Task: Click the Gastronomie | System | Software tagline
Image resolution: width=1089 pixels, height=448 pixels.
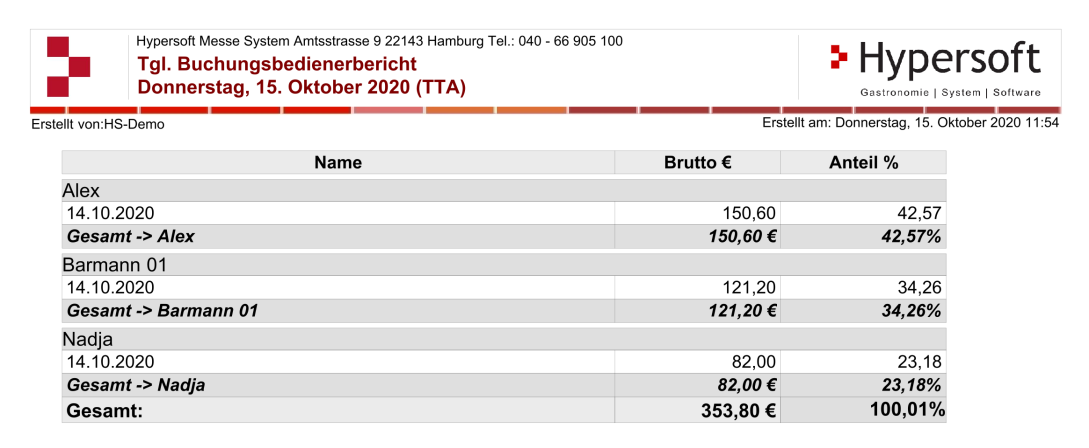Action: tap(950, 92)
